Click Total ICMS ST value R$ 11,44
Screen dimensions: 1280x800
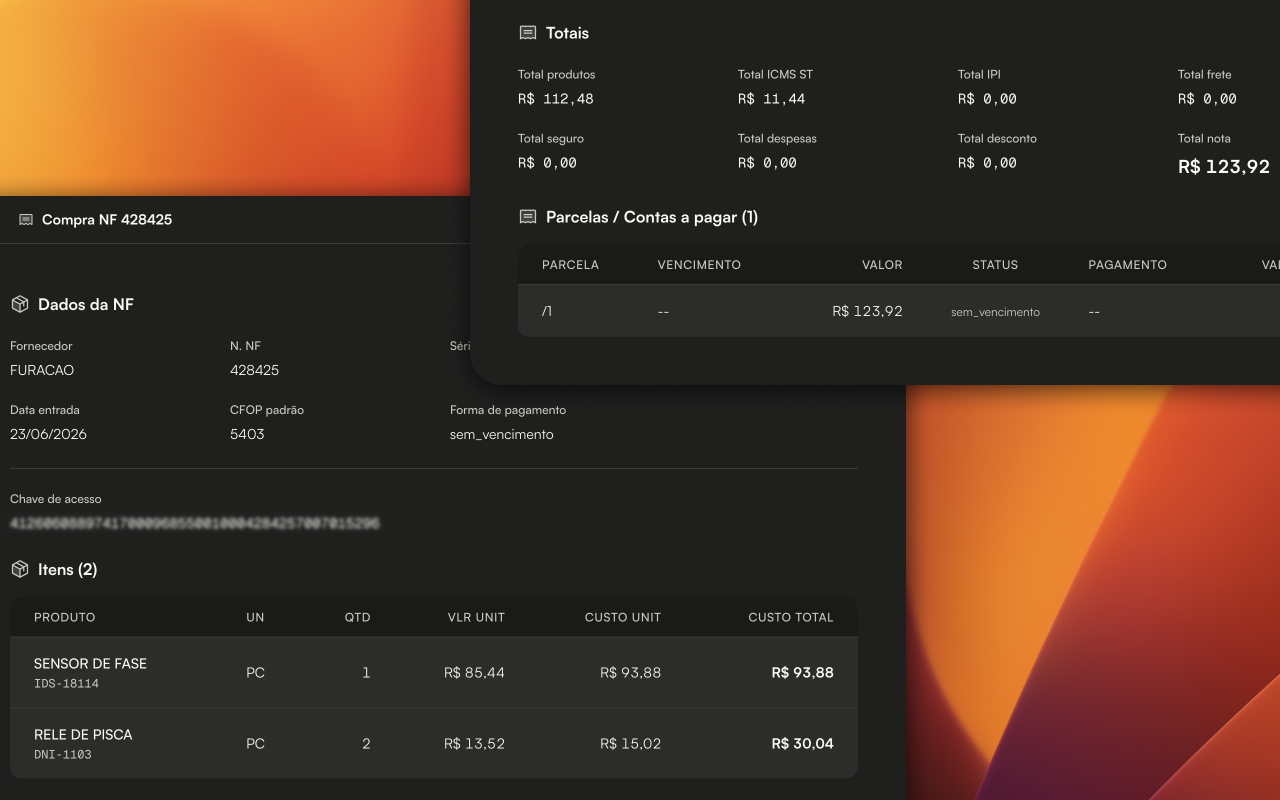coord(771,99)
